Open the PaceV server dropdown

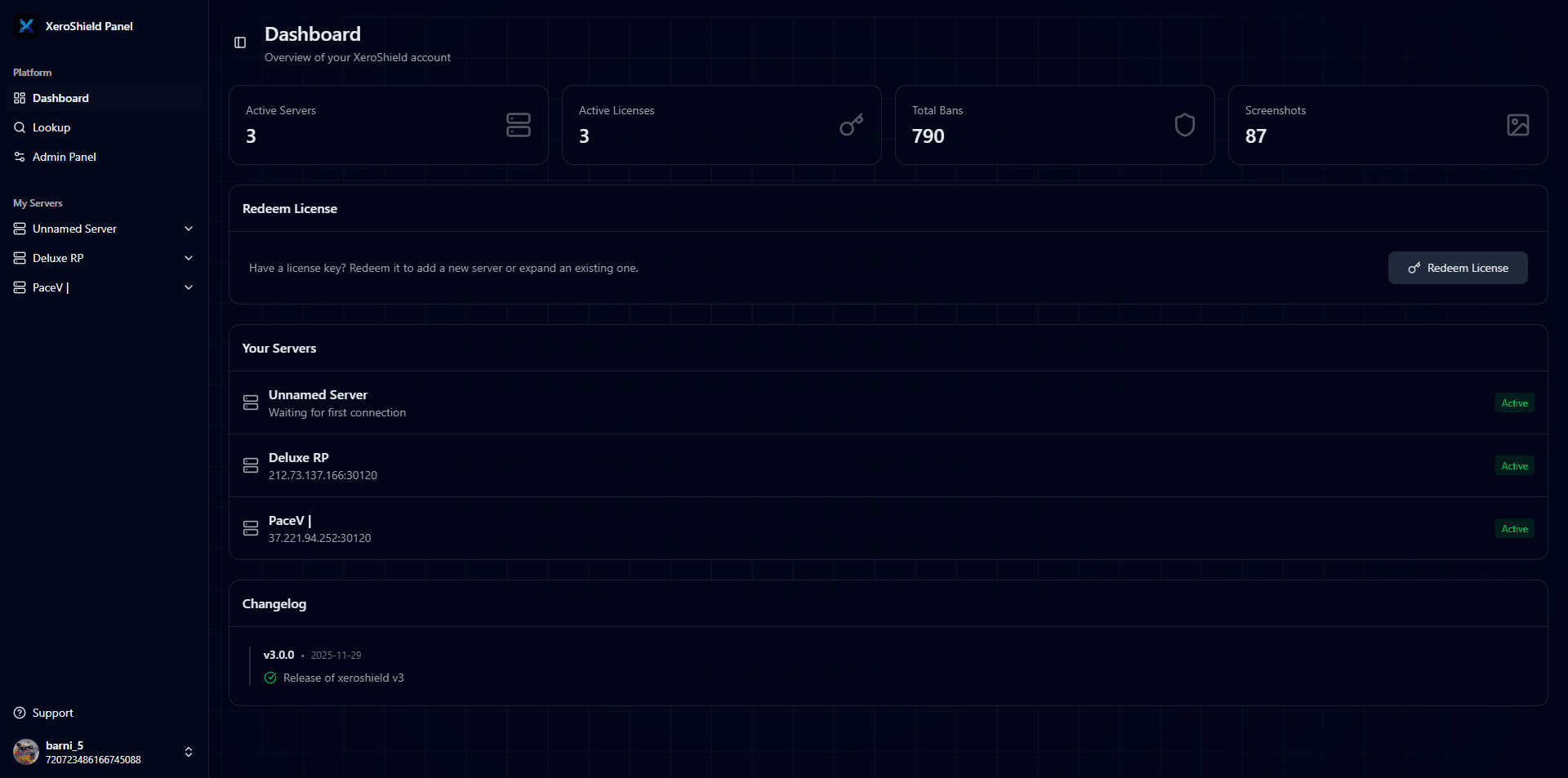[189, 287]
